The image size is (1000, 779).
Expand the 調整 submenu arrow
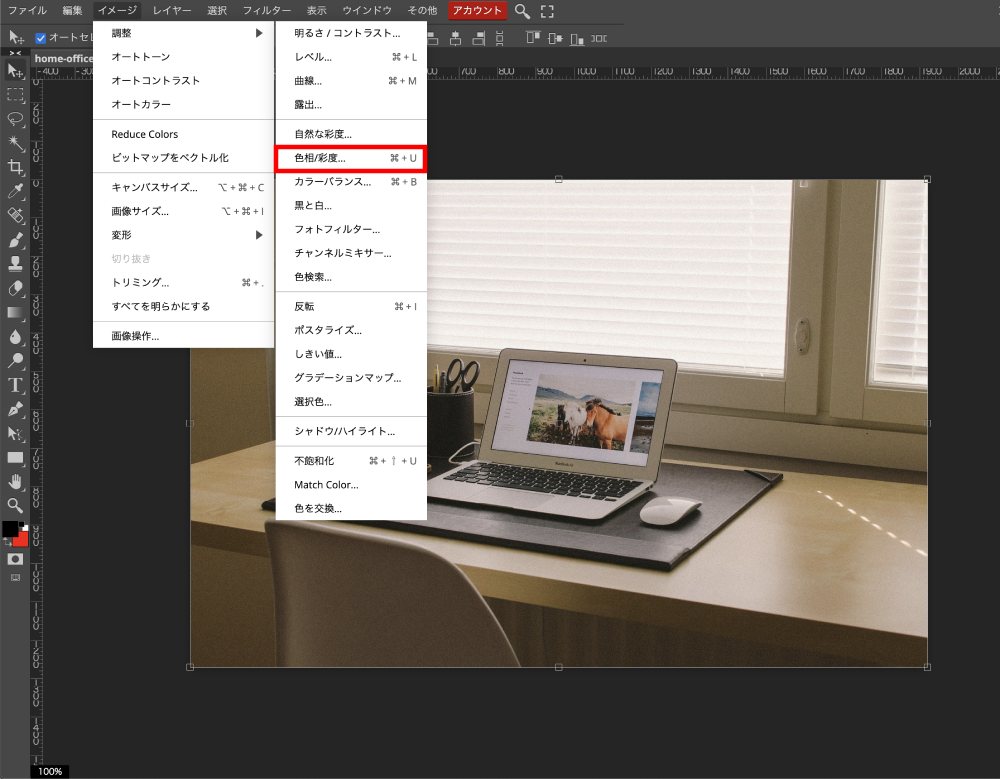tap(259, 33)
